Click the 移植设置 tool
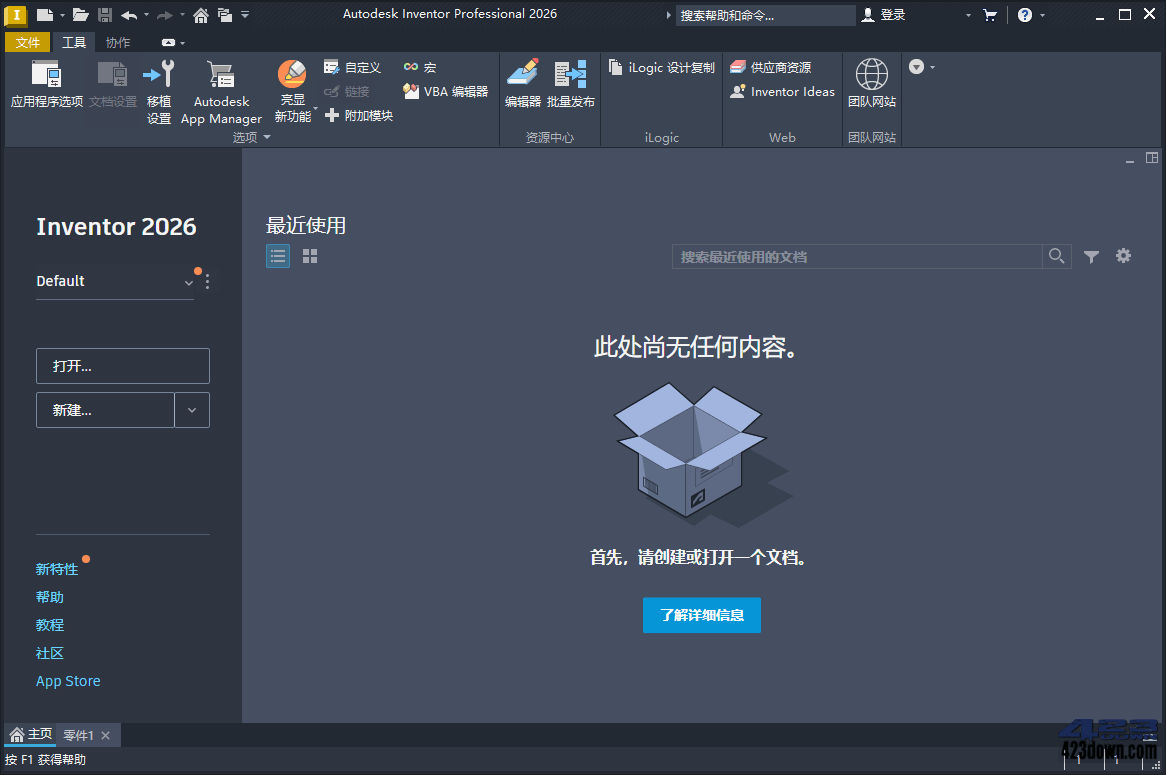1166x775 pixels. pyautogui.click(x=159, y=90)
